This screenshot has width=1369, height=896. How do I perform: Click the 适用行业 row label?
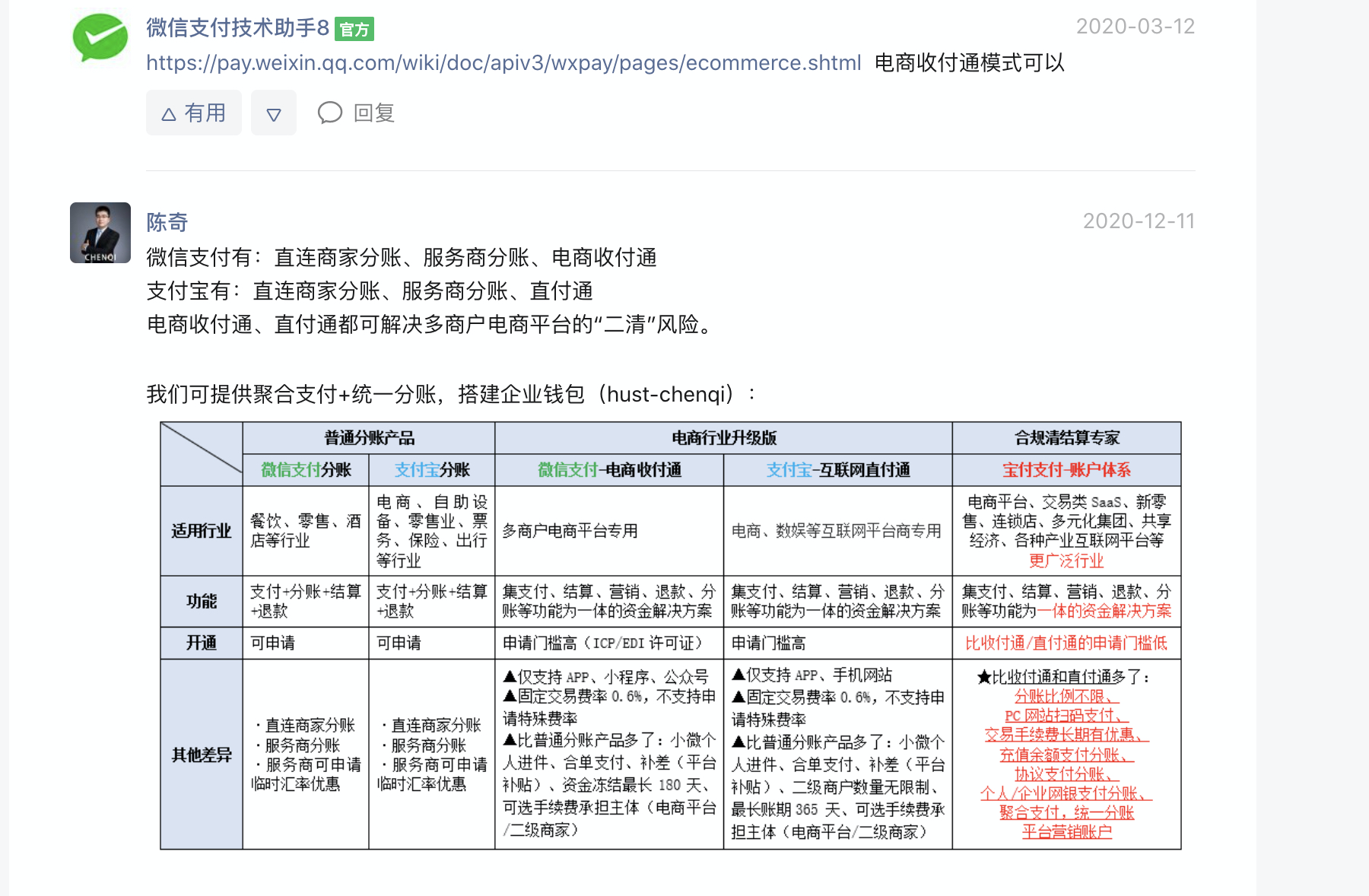(202, 531)
